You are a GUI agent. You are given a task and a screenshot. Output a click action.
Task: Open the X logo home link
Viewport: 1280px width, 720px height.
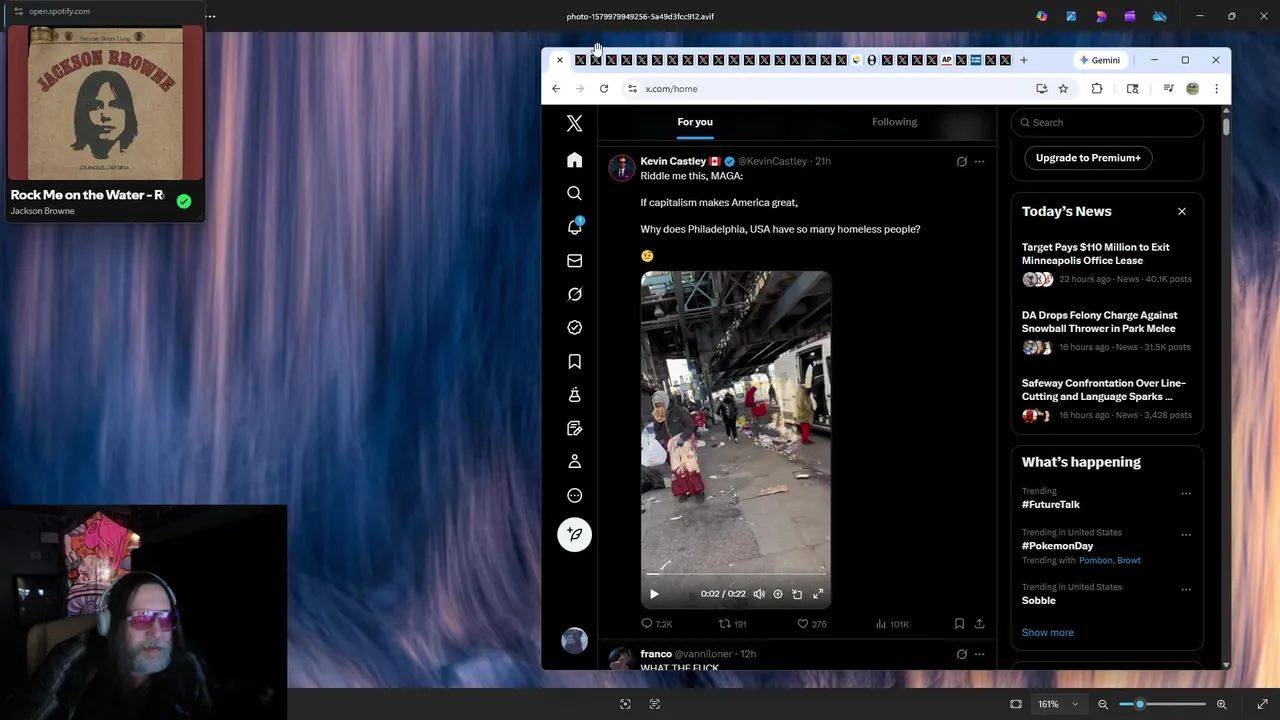574,124
